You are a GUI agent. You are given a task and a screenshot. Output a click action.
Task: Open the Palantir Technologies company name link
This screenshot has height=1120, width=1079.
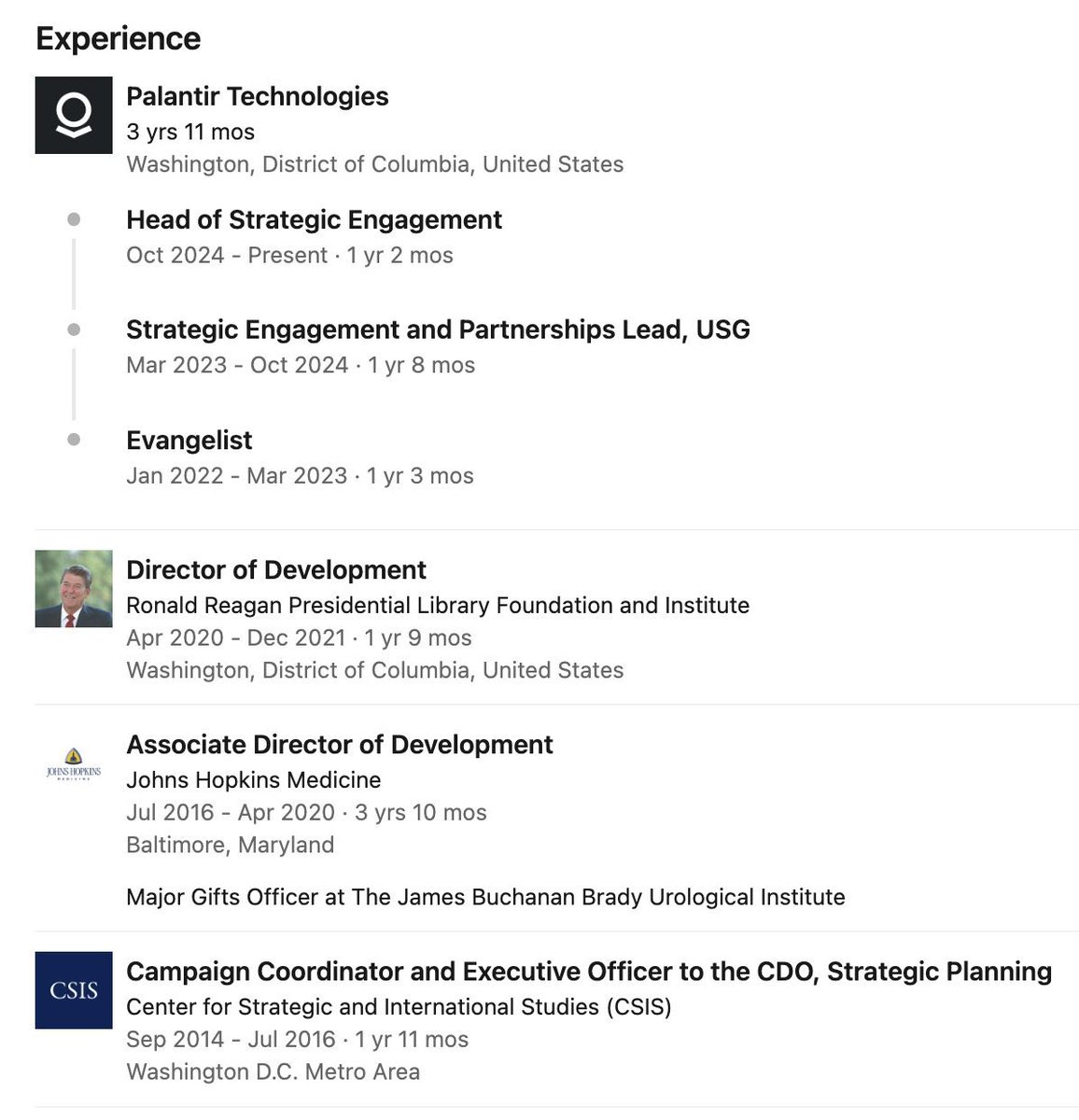(x=257, y=96)
